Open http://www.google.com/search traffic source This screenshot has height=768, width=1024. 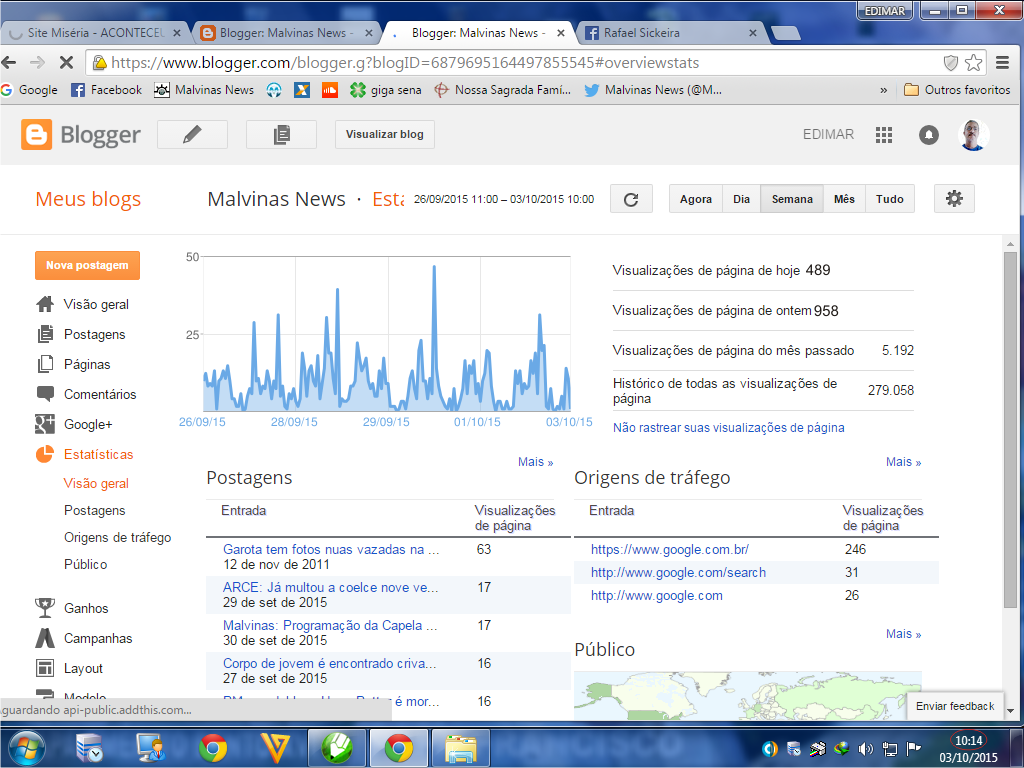point(679,573)
